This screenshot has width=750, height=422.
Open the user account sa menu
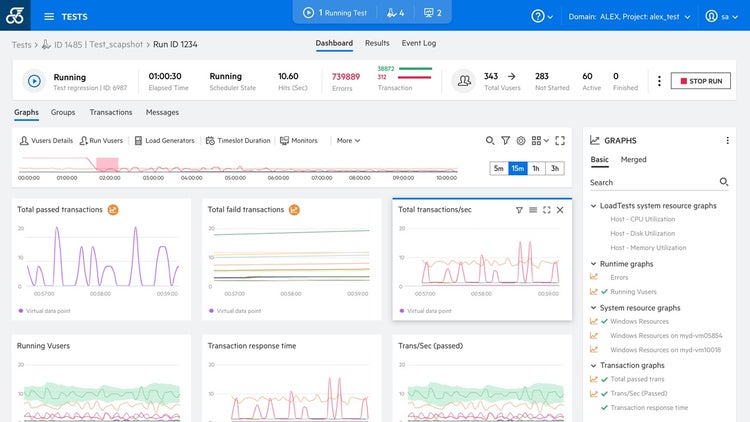722,16
